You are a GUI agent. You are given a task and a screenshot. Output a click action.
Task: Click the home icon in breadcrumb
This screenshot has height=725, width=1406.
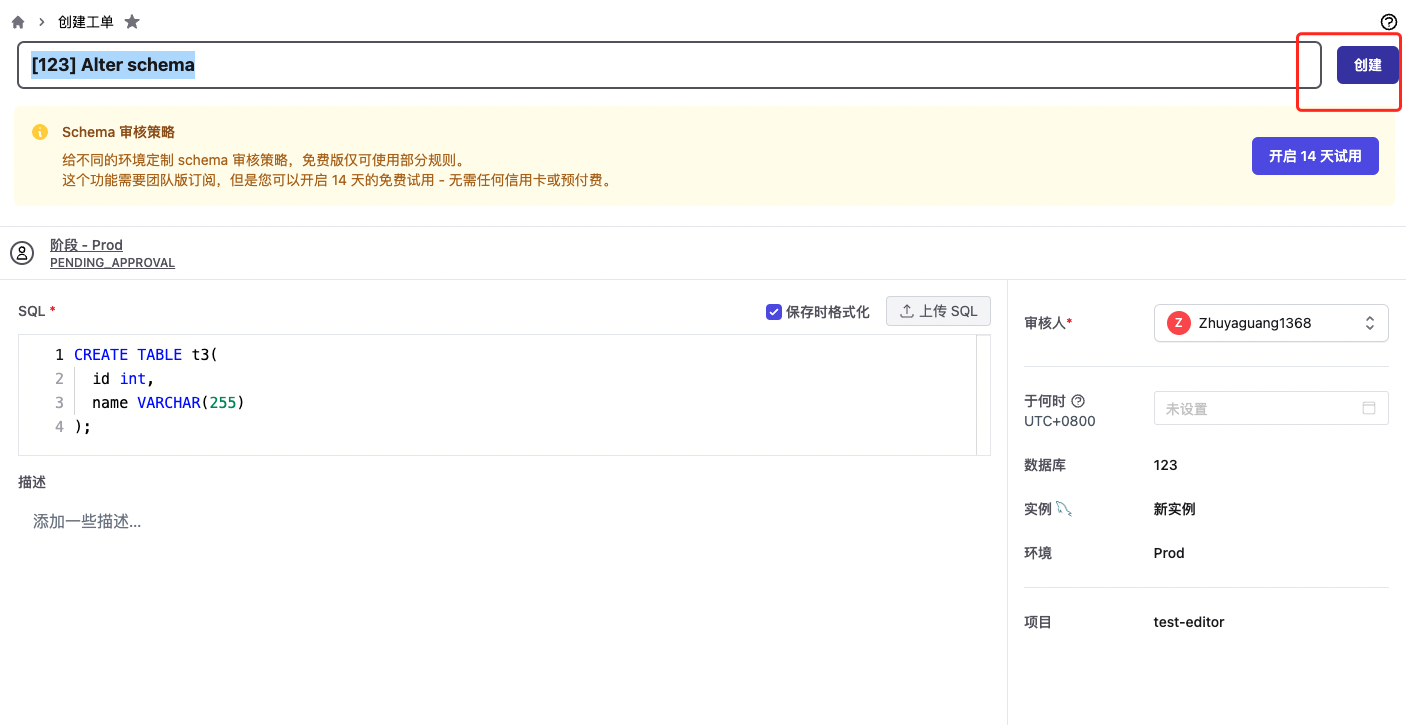click(18, 22)
